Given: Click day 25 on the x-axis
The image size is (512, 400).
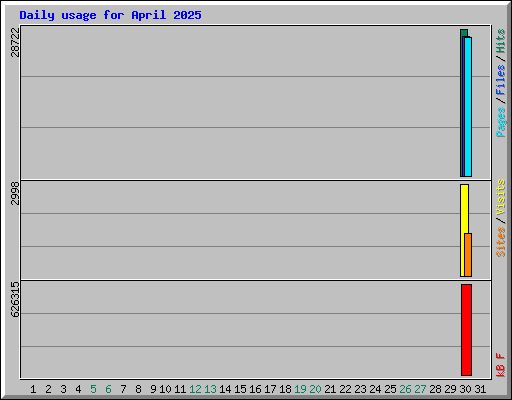Looking at the screenshot, I should click(390, 389).
